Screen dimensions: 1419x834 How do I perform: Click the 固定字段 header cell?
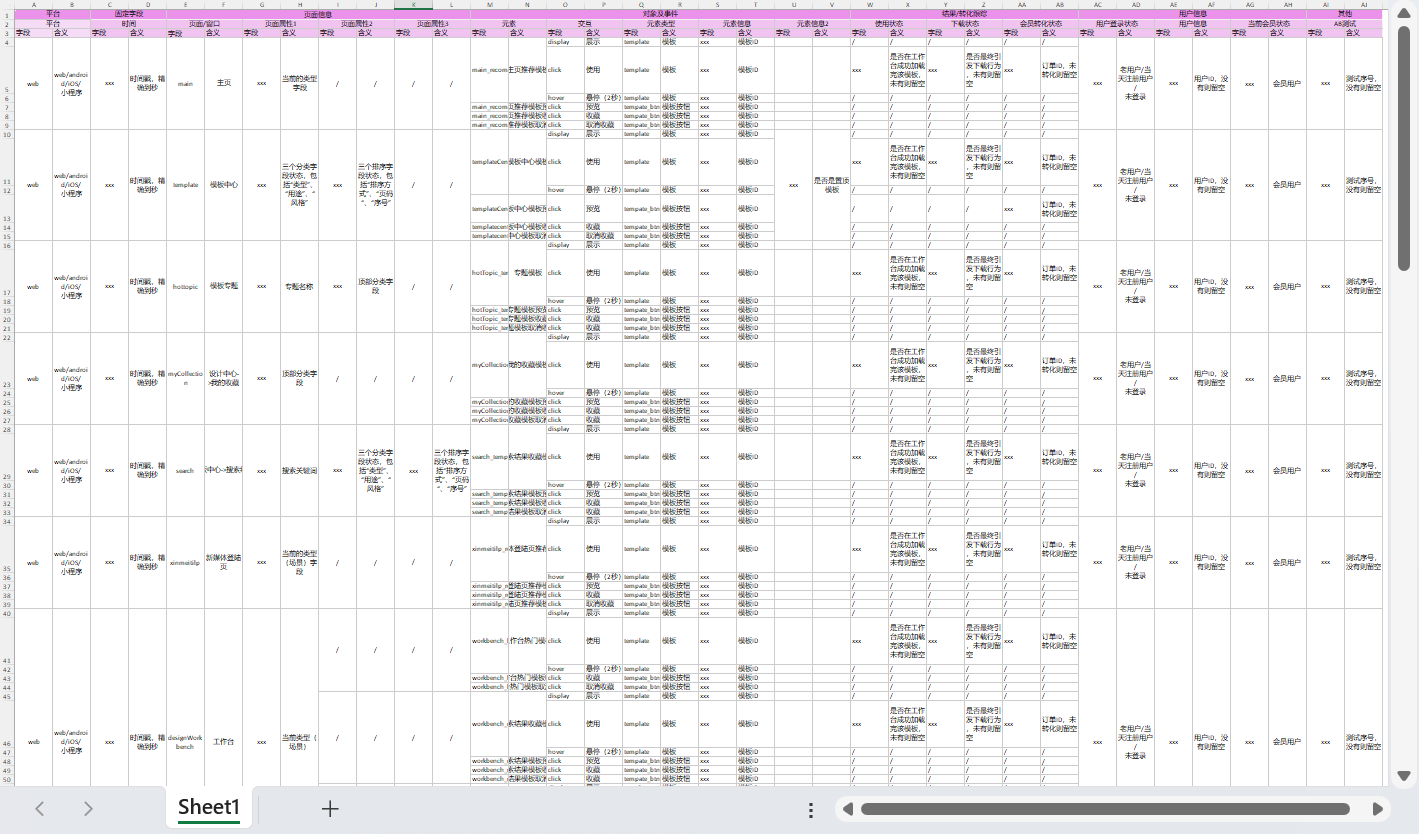(128, 15)
